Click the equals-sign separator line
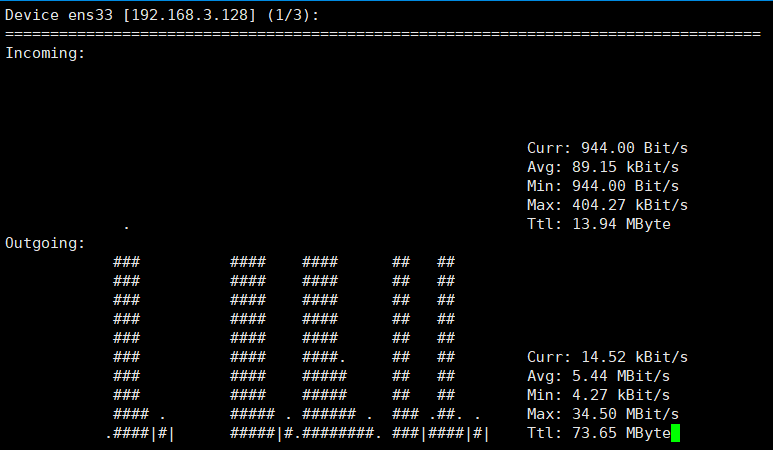 383,34
